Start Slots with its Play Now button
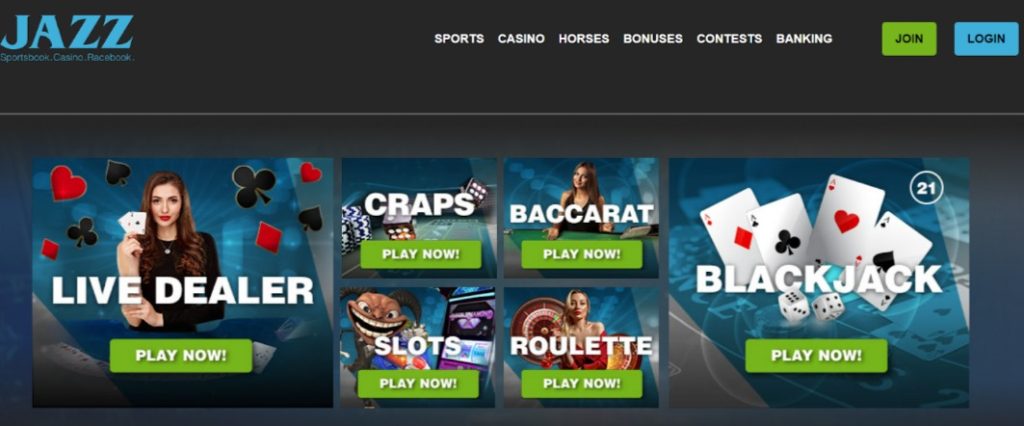 pyautogui.click(x=418, y=384)
